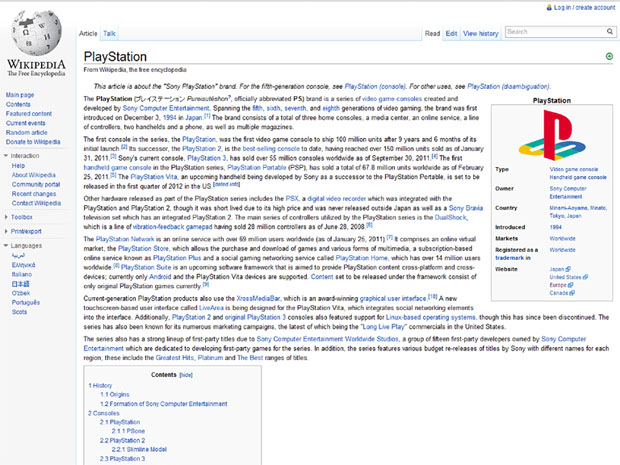Open Contact Wikipedia link
This screenshot has width=620, height=465.
(36, 203)
